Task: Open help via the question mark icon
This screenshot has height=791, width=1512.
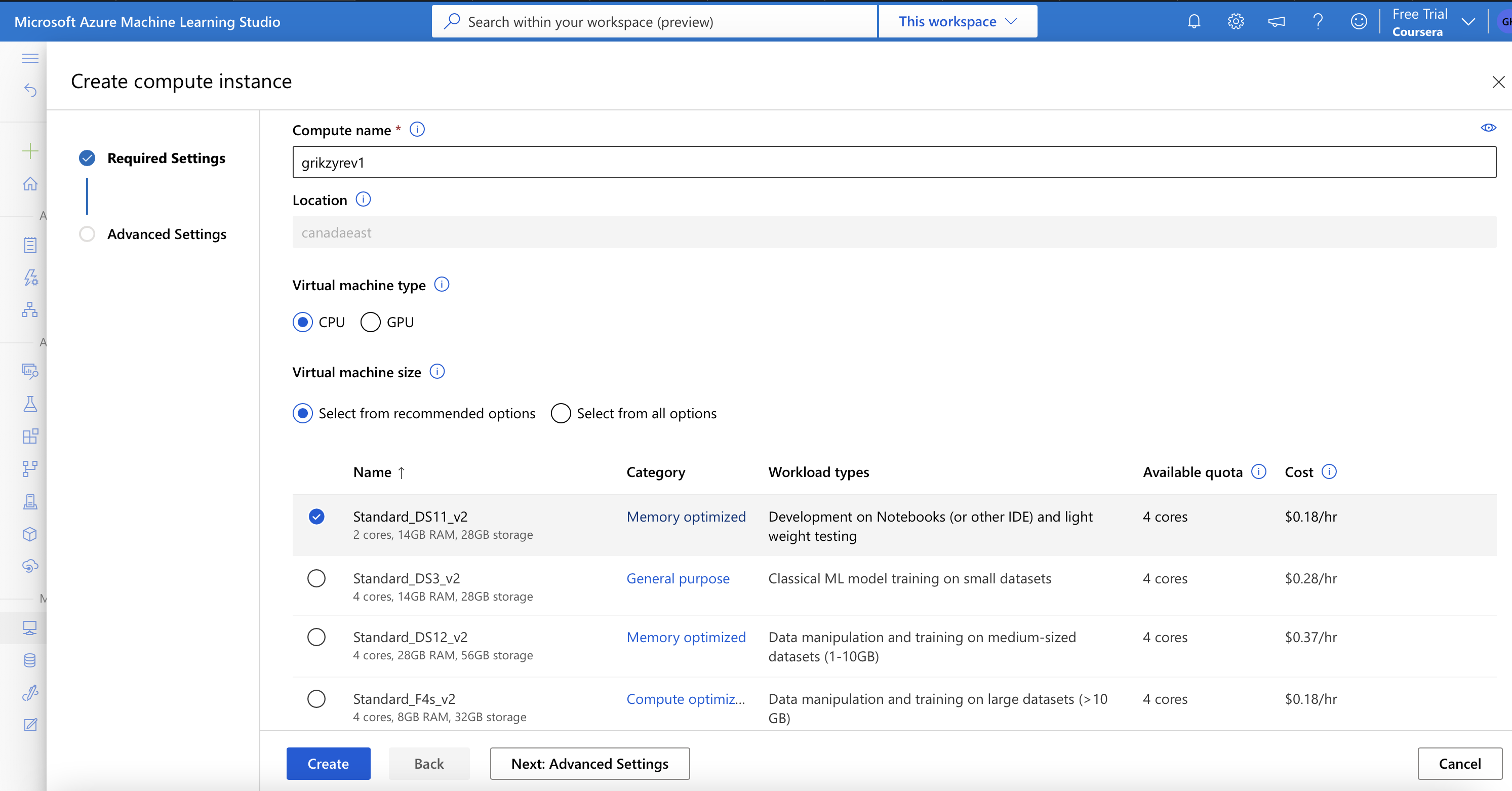Action: 1318,21
